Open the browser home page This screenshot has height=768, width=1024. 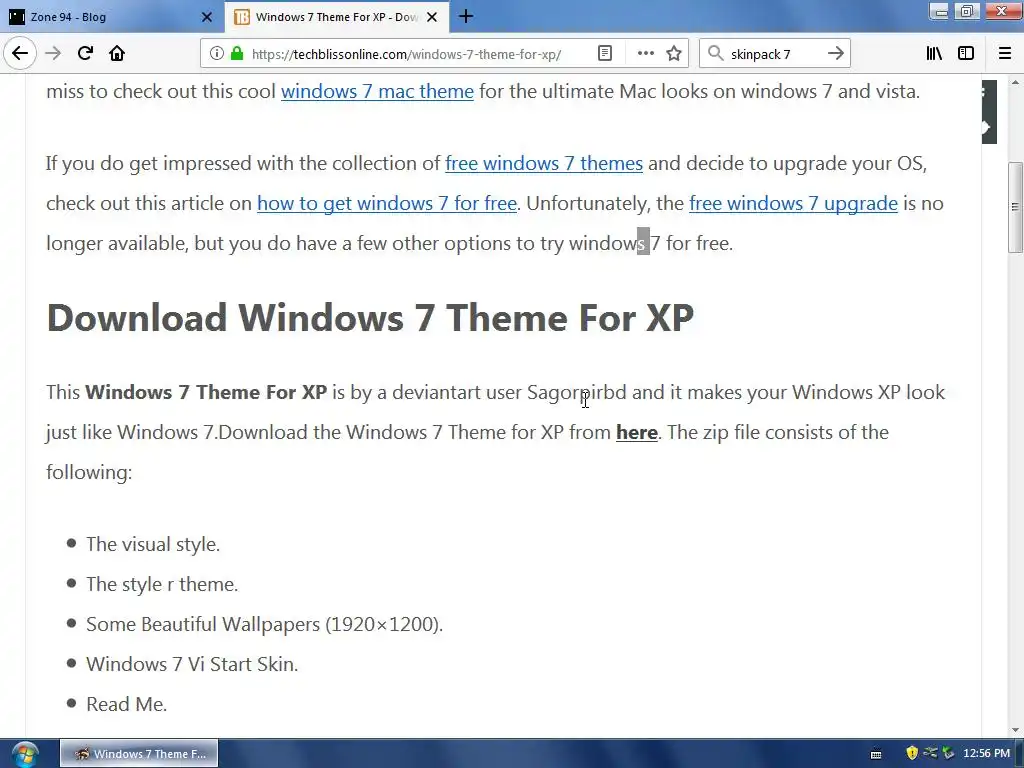coord(117,54)
